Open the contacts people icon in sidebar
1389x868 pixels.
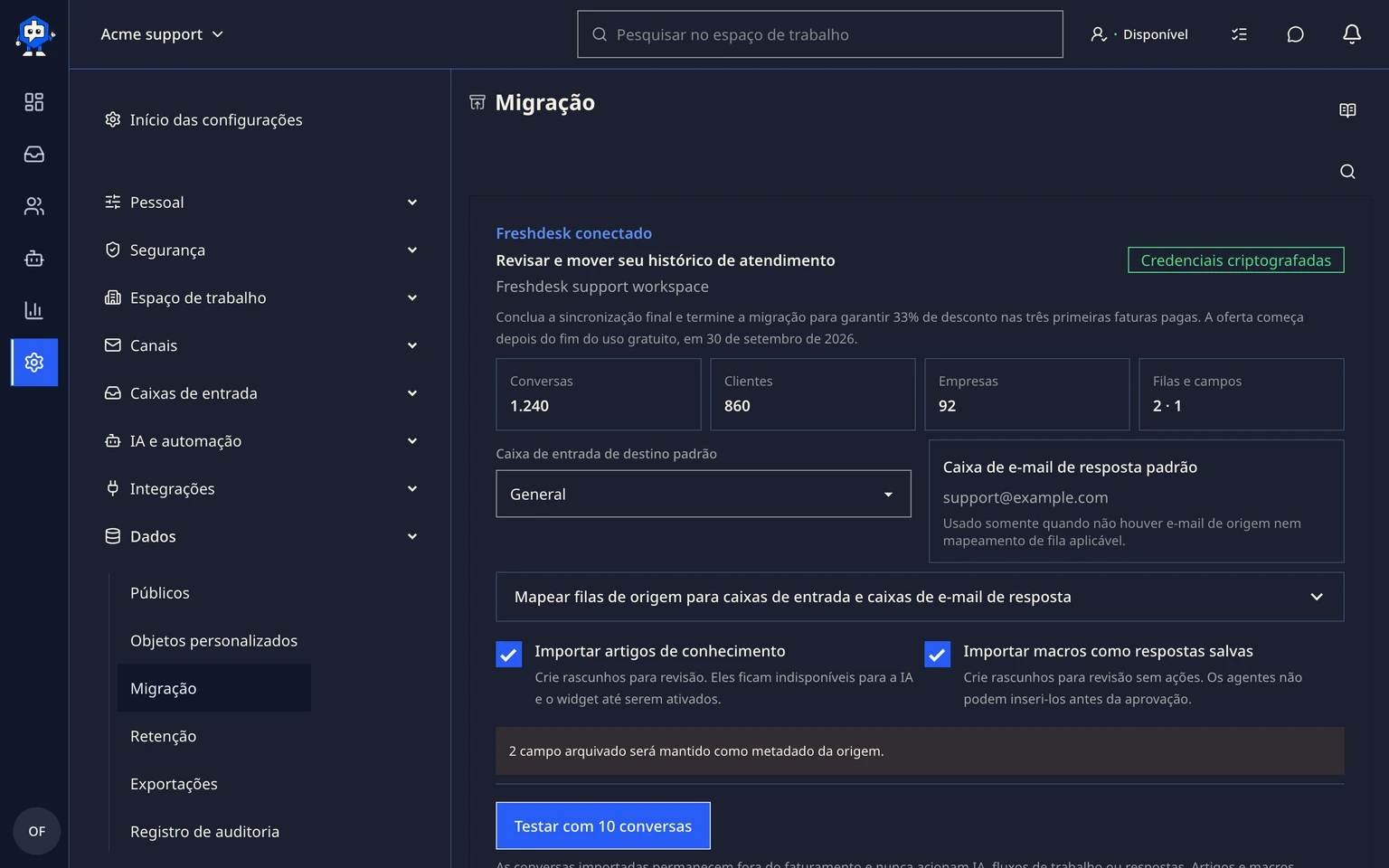(x=34, y=206)
